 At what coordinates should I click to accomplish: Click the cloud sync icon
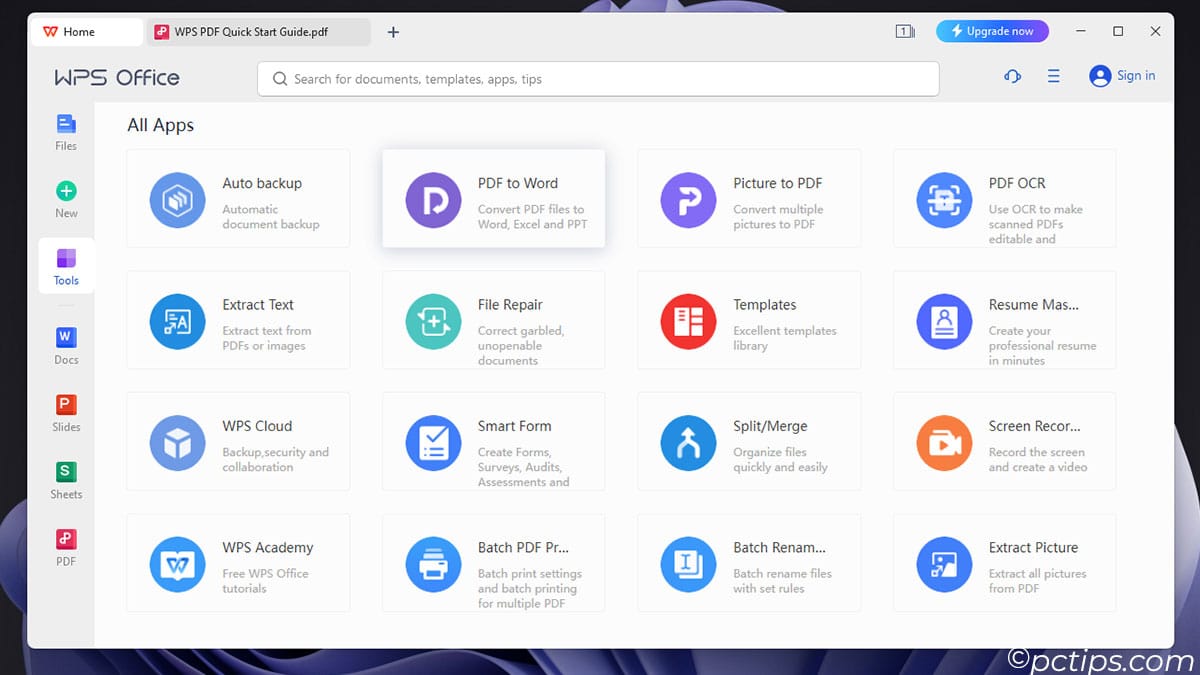(x=1012, y=76)
